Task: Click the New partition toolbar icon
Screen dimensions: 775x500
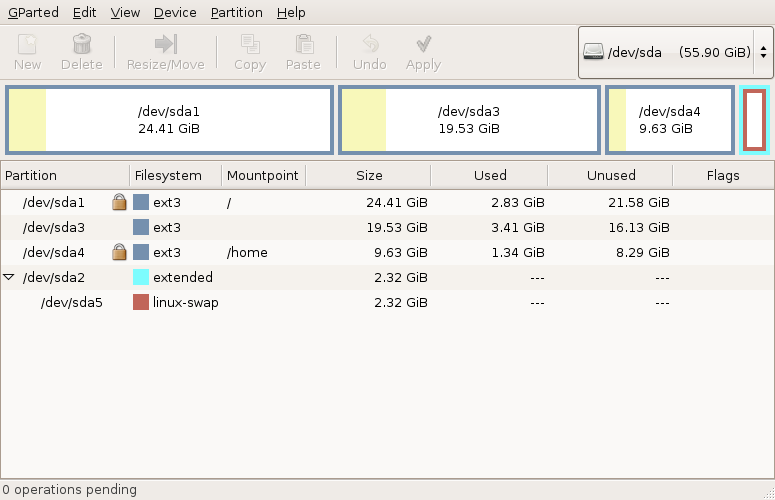Action: tap(27, 44)
